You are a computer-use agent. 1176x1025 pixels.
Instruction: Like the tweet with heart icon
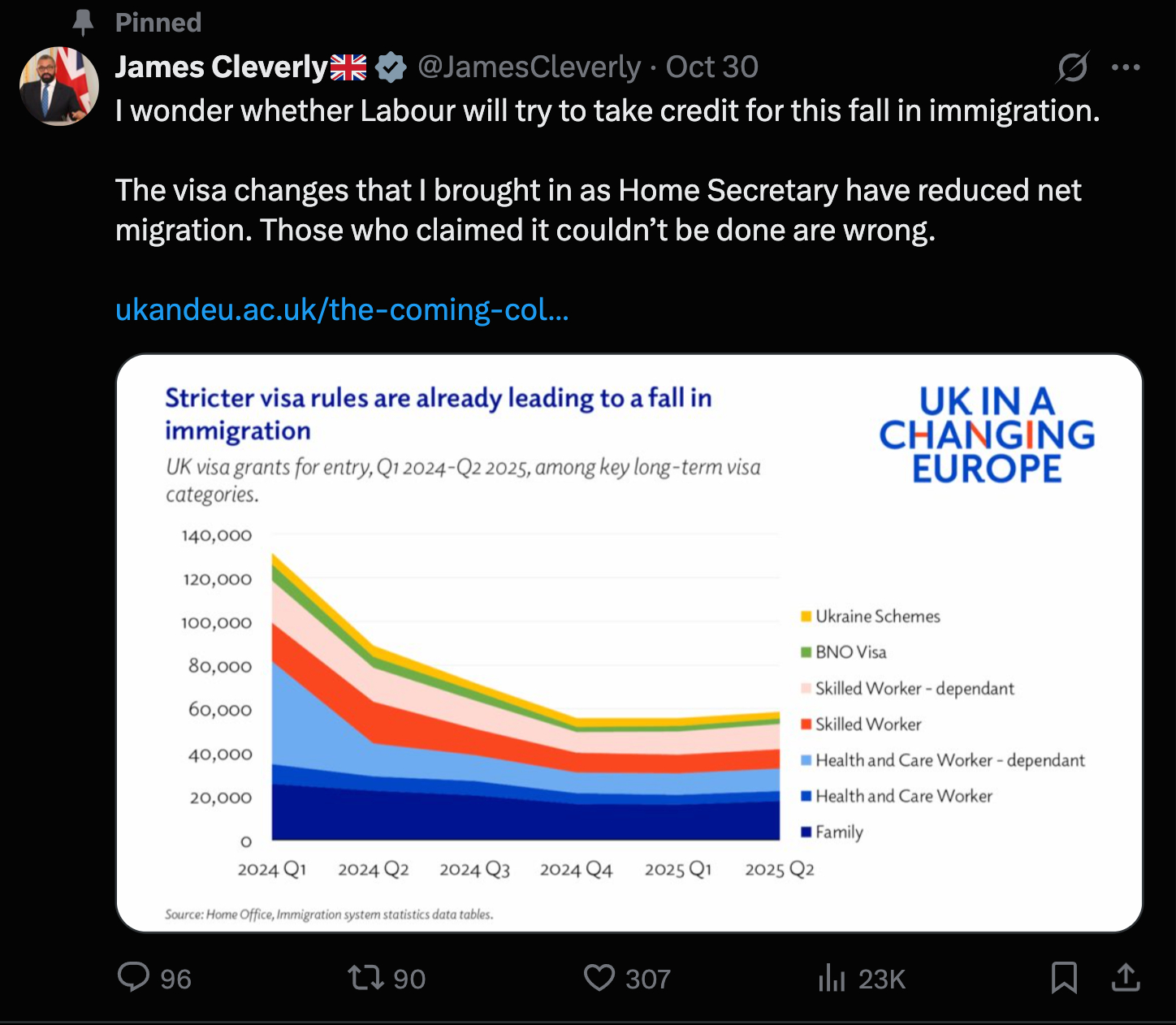click(x=599, y=977)
